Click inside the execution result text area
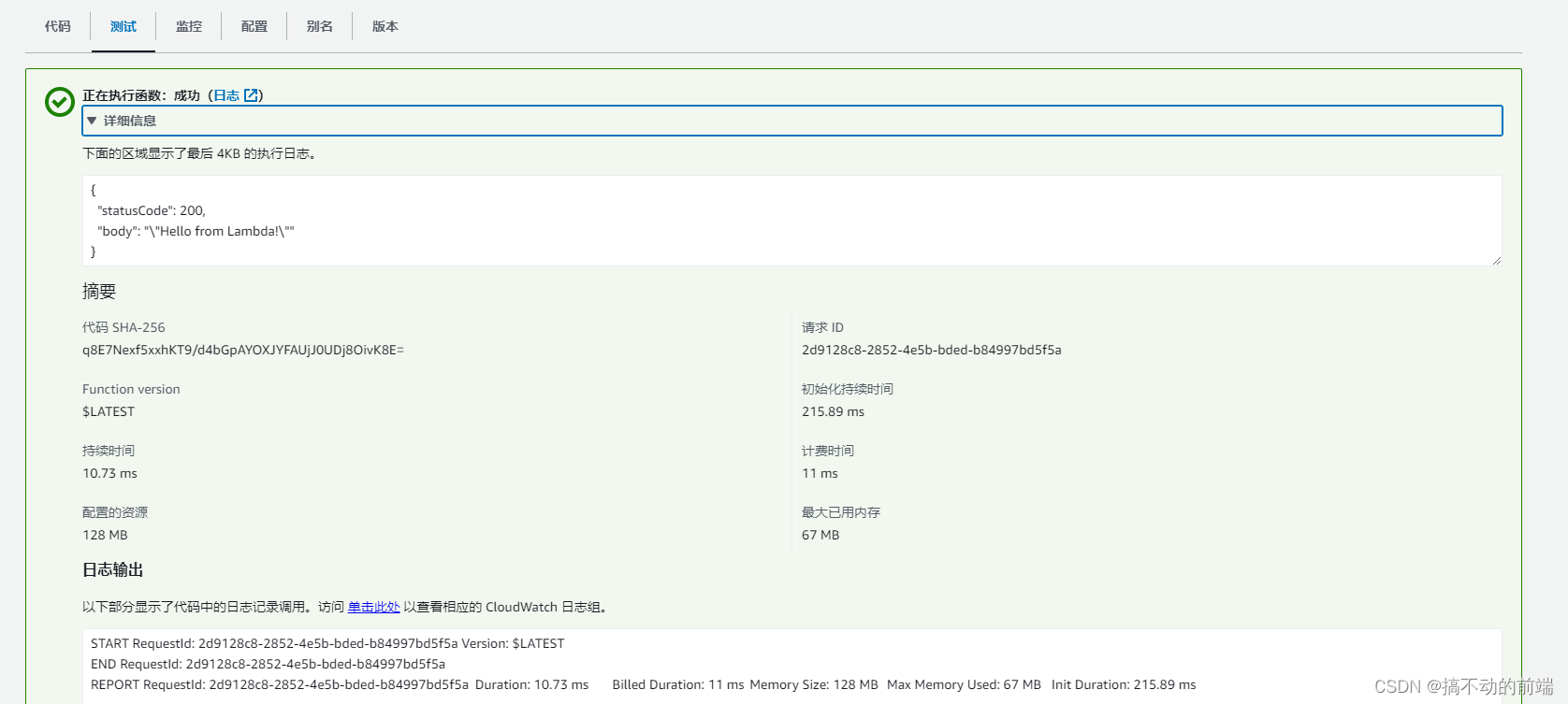1568x704 pixels. point(792,221)
